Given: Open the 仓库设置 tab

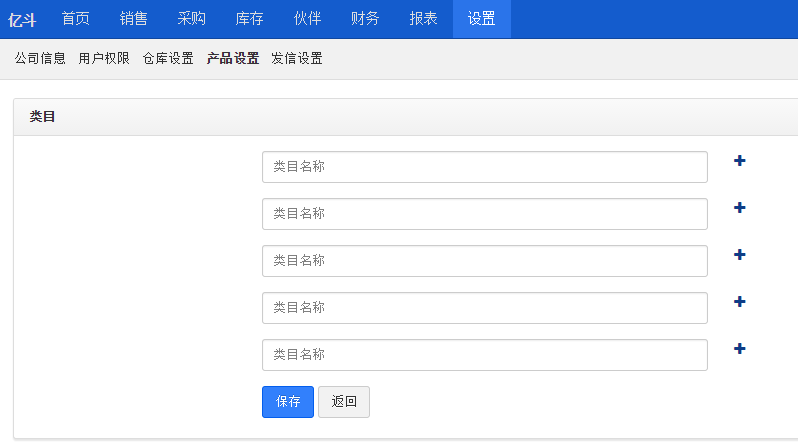Looking at the screenshot, I should 168,59.
